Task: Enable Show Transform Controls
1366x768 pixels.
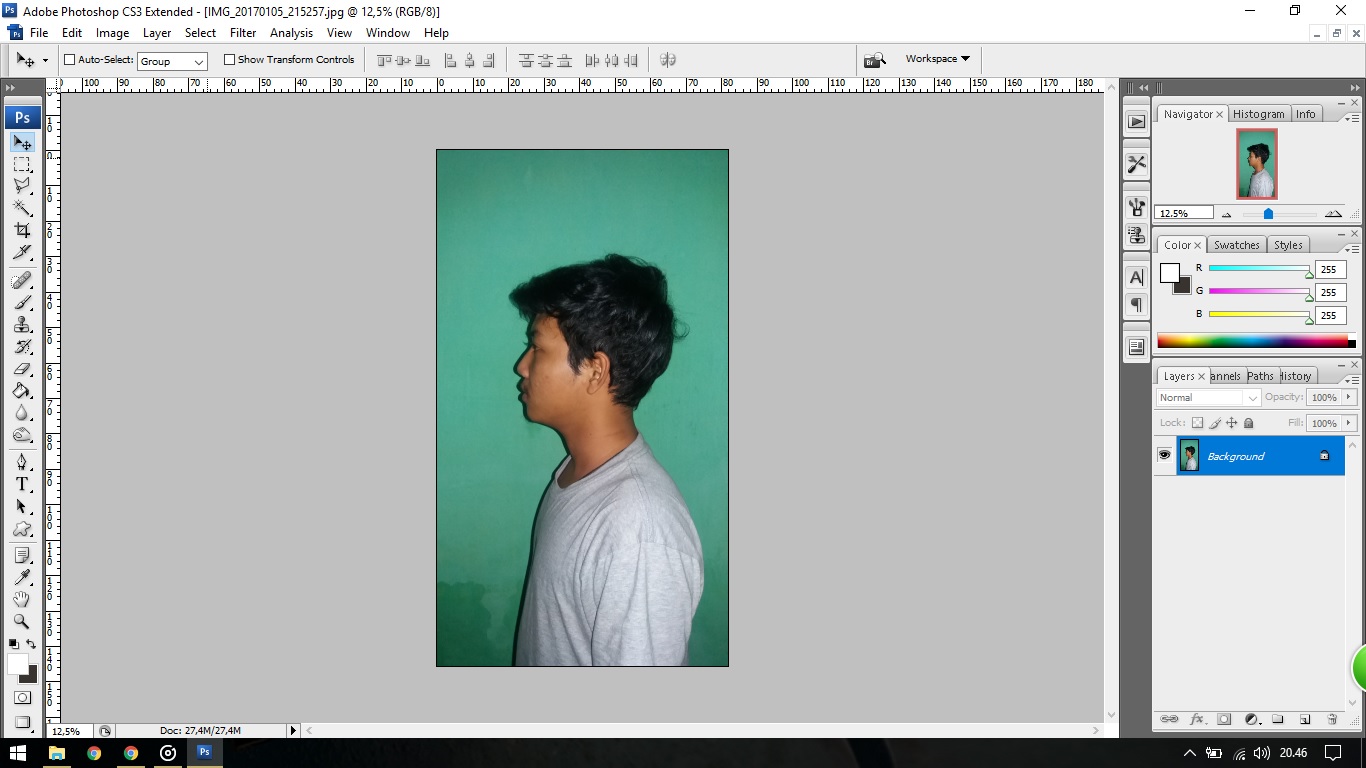Action: [x=230, y=59]
